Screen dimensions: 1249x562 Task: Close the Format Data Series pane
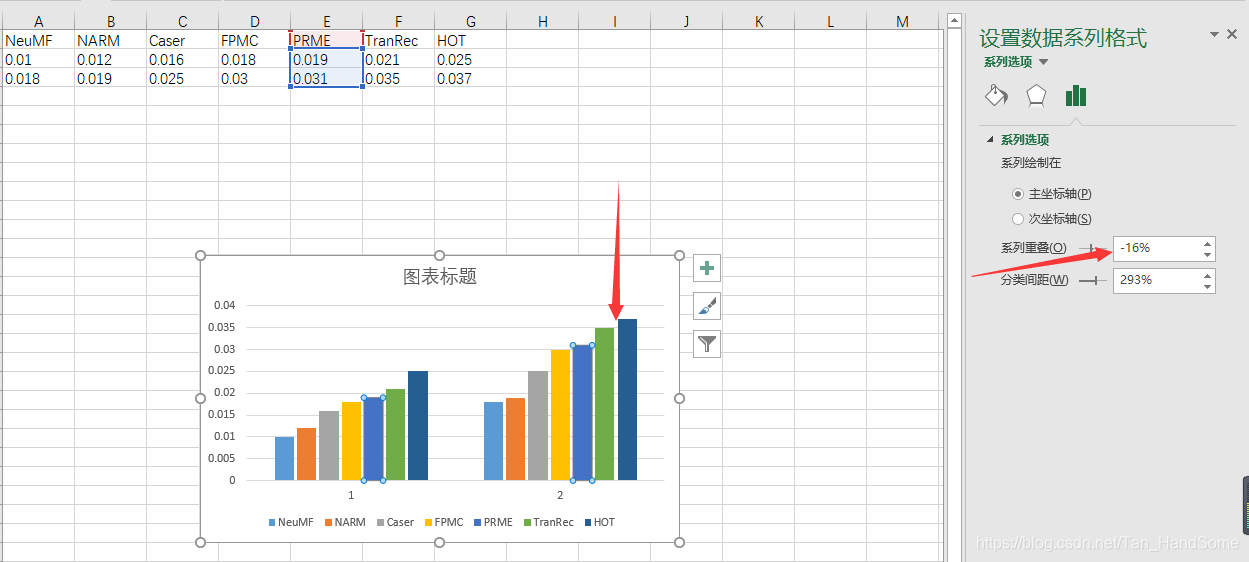1232,34
